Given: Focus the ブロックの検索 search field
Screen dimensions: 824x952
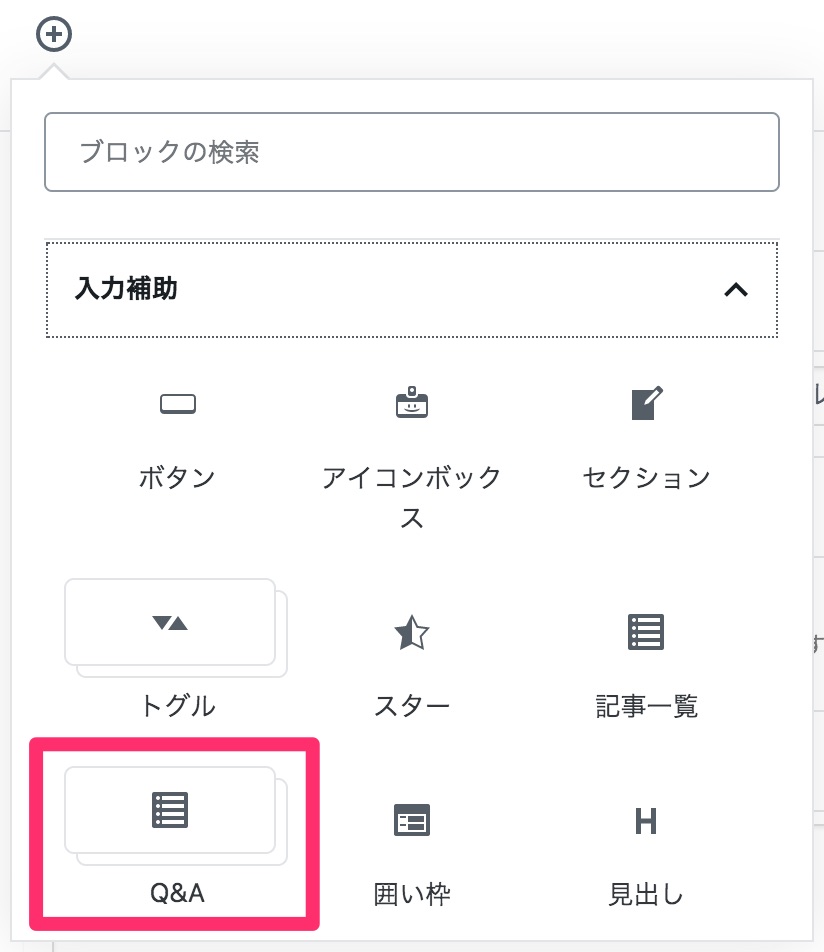Looking at the screenshot, I should [411, 152].
